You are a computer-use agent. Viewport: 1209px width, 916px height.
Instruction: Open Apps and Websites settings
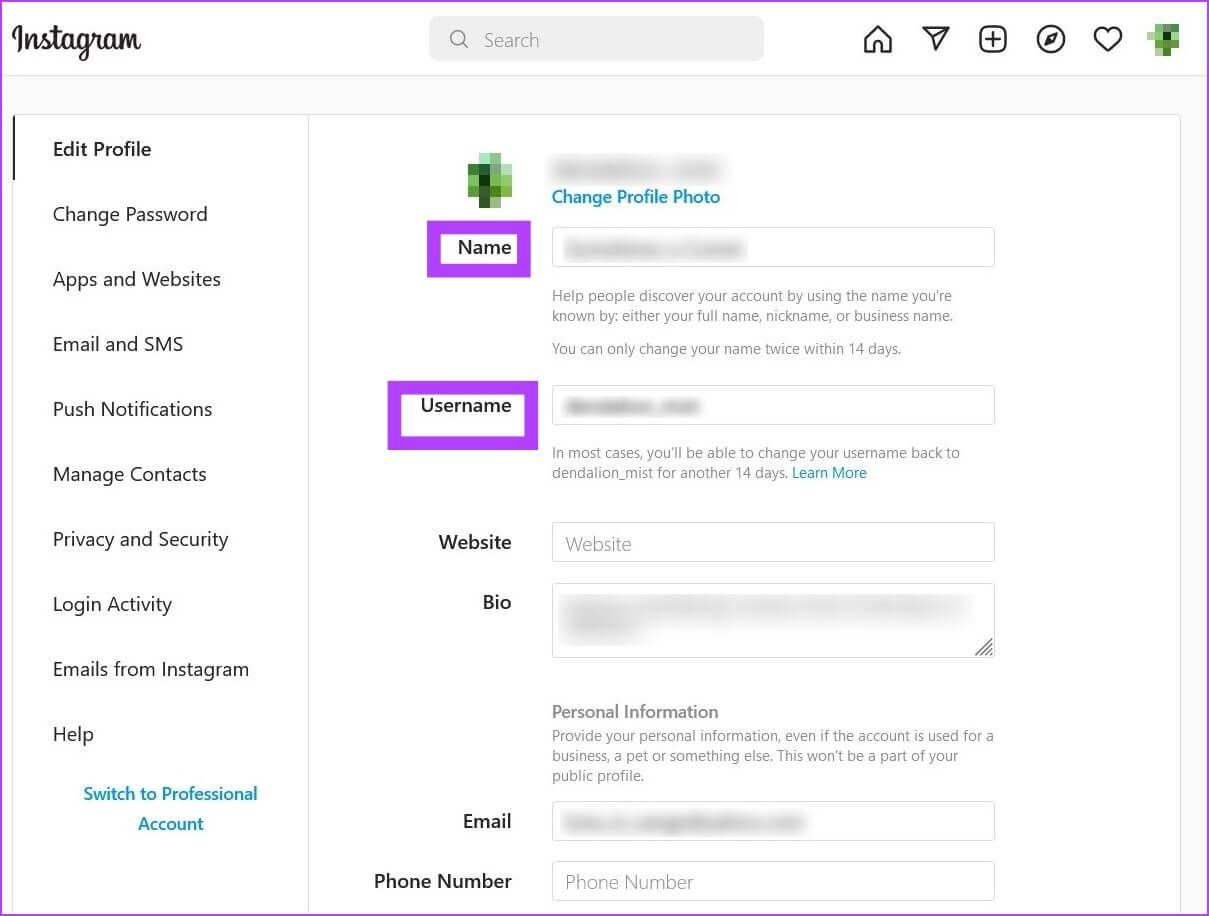137,279
